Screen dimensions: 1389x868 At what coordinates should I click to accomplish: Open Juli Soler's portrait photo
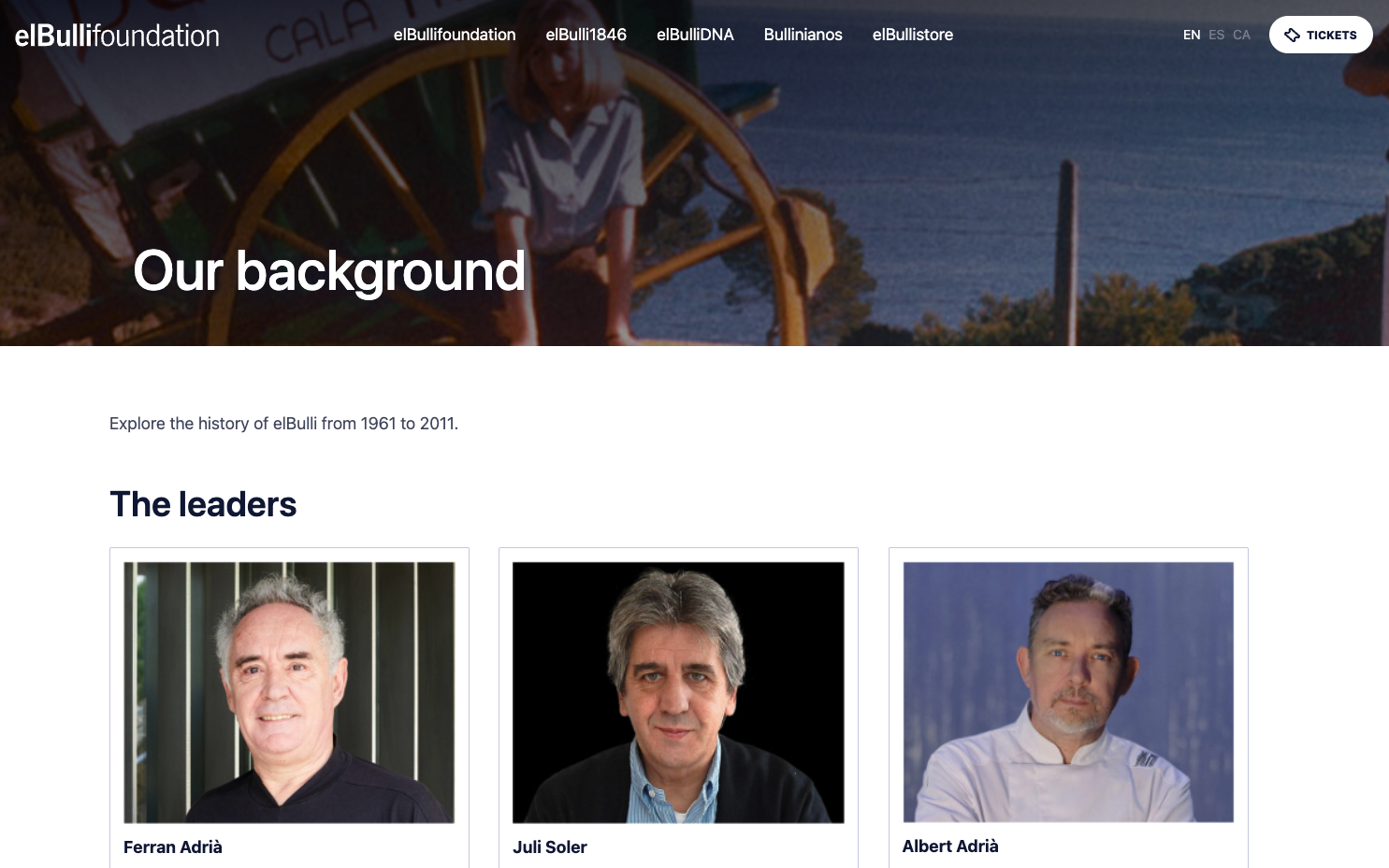coord(678,692)
